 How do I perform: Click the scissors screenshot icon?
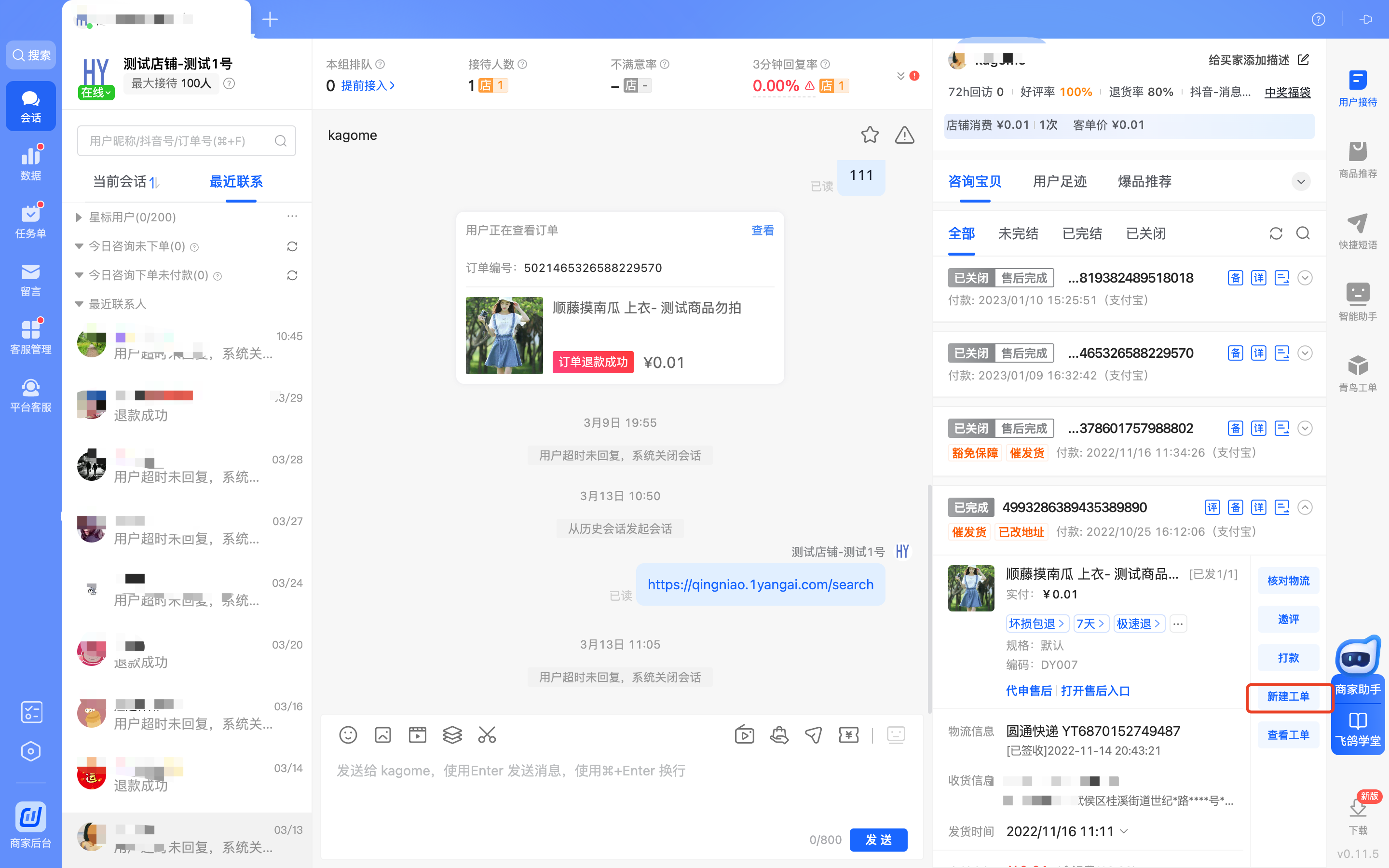(487, 735)
